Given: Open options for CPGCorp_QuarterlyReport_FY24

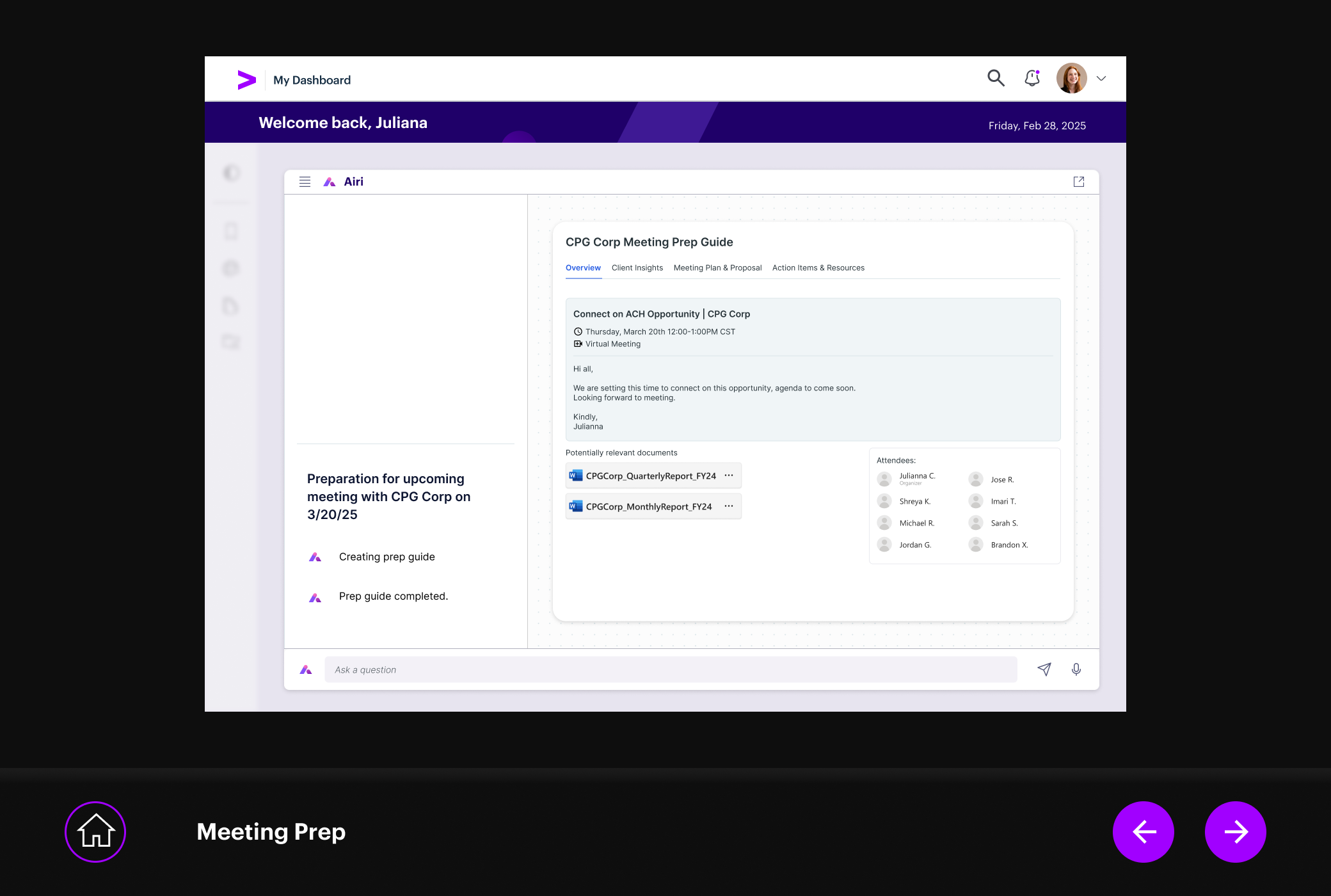Looking at the screenshot, I should pos(729,476).
